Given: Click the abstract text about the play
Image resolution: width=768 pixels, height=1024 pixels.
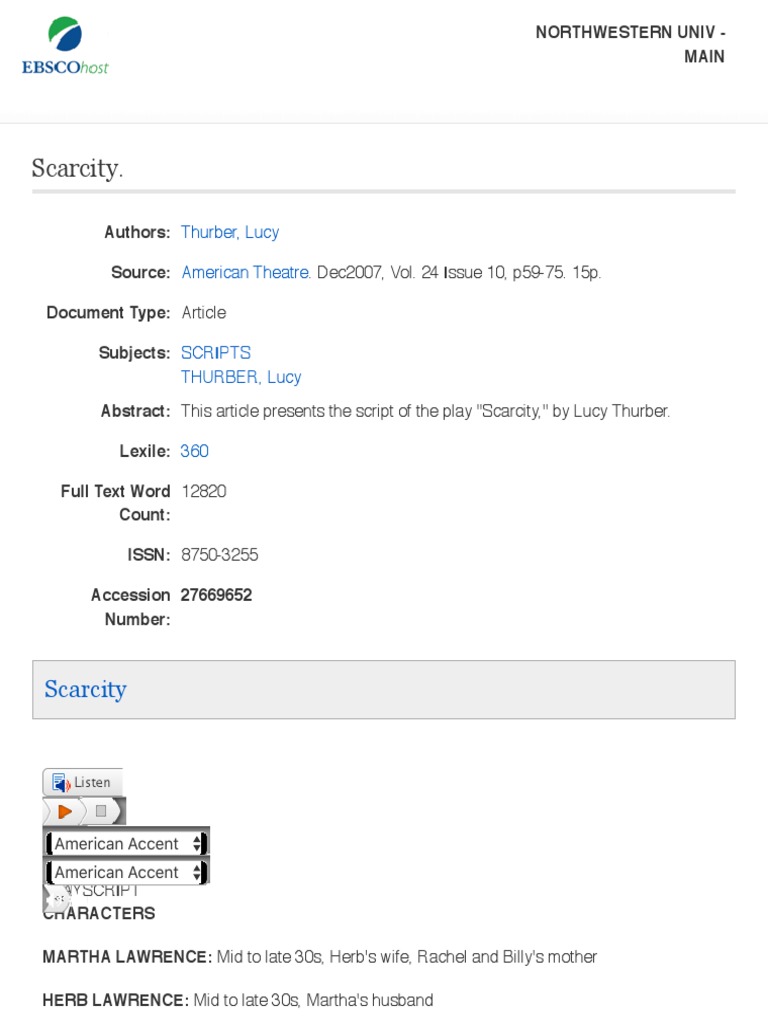Looking at the screenshot, I should [x=425, y=411].
